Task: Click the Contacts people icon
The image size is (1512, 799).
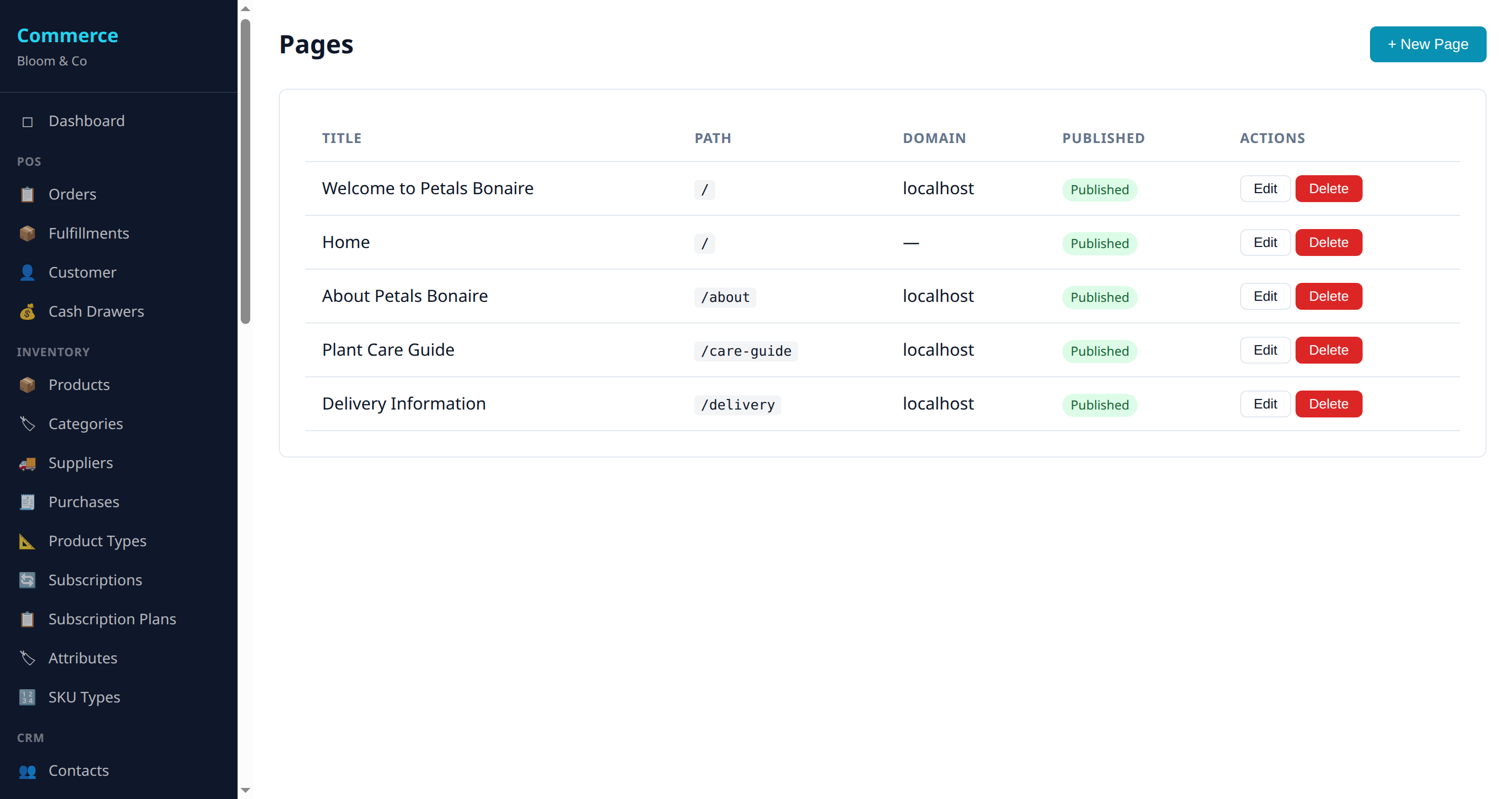Action: tap(27, 771)
